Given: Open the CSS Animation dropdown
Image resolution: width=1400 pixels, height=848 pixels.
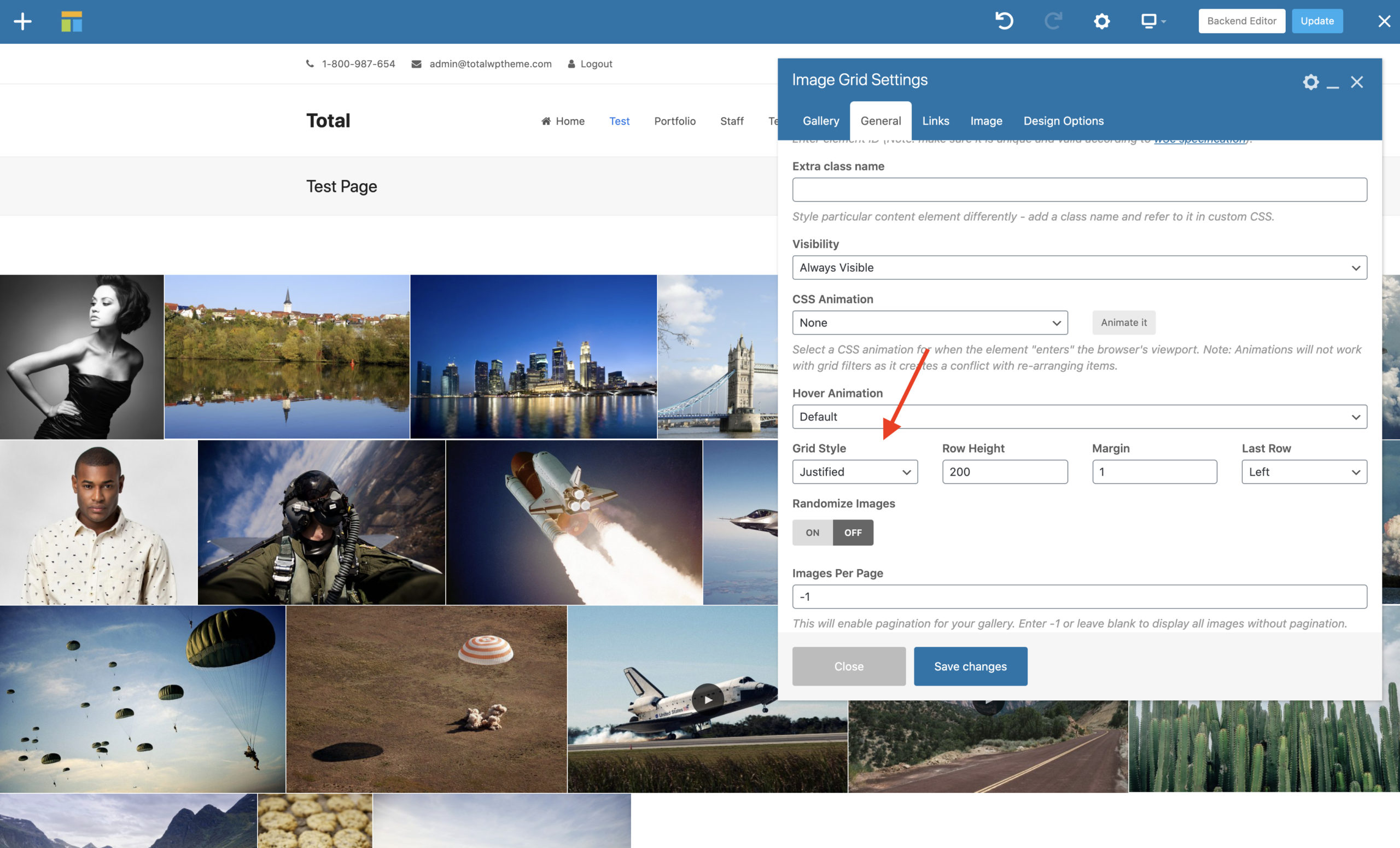Looking at the screenshot, I should click(930, 323).
